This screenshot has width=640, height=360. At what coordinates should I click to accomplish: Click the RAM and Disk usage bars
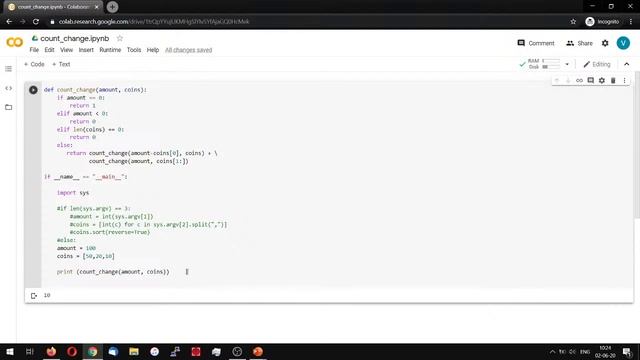[545, 64]
